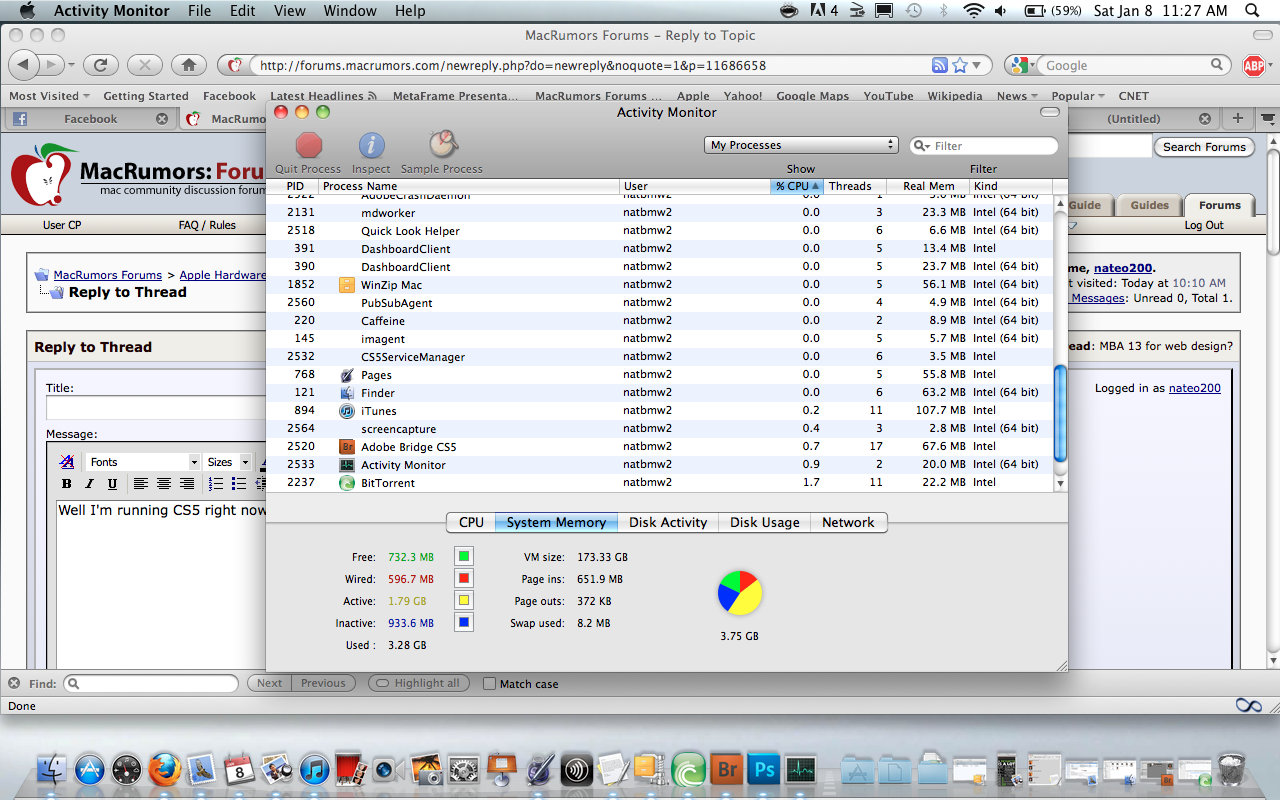Select the Finder process row
Screen dimensions: 1280x800
(661, 393)
